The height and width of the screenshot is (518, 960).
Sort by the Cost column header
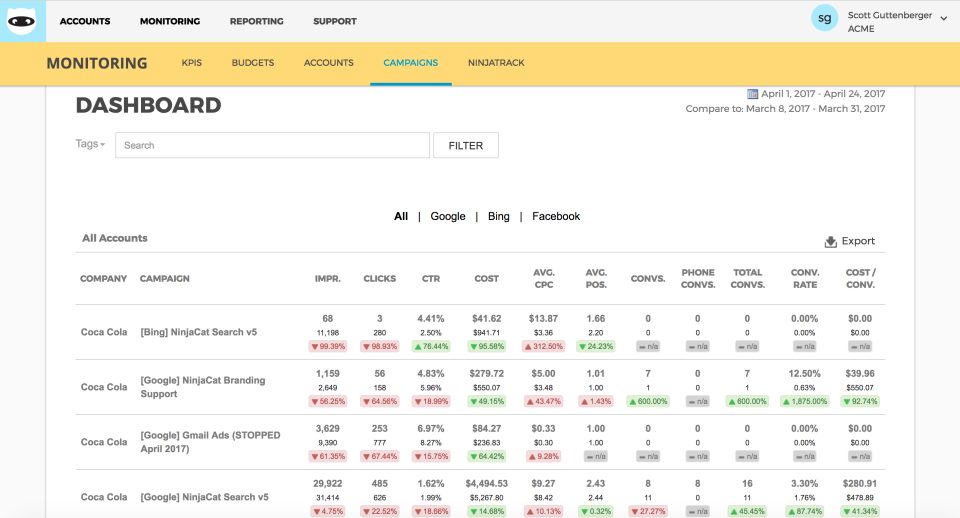487,279
